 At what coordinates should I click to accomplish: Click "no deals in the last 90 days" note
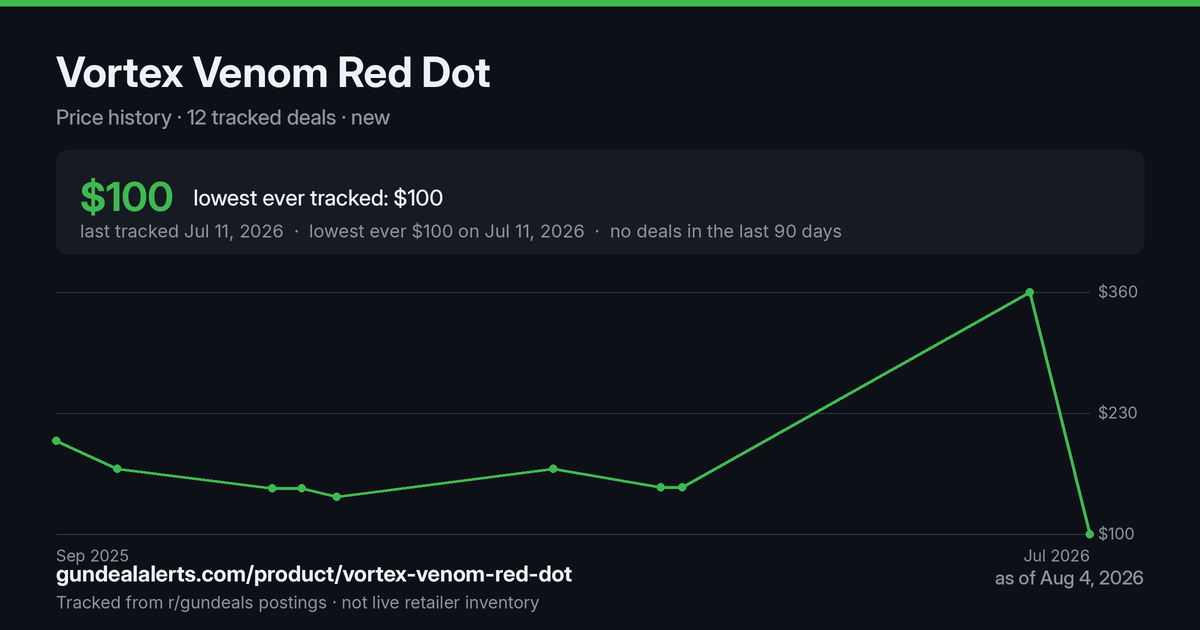pos(726,231)
